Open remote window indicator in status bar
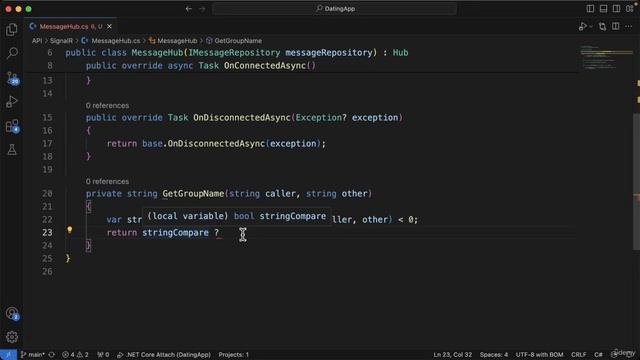The width and height of the screenshot is (640, 360). (8, 355)
